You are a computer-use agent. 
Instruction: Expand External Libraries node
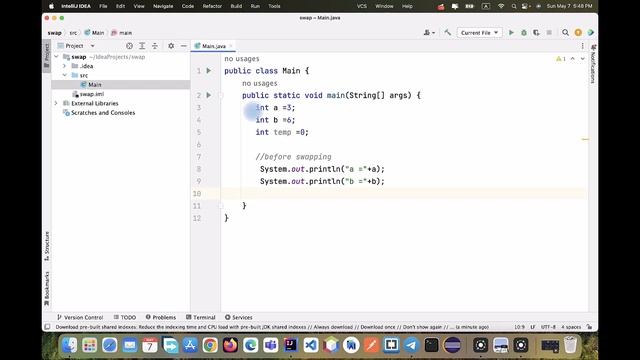tap(56, 103)
